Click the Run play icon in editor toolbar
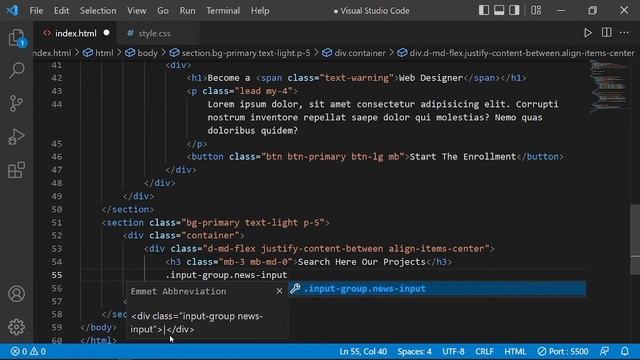The height and width of the screenshot is (360, 640). 587,33
